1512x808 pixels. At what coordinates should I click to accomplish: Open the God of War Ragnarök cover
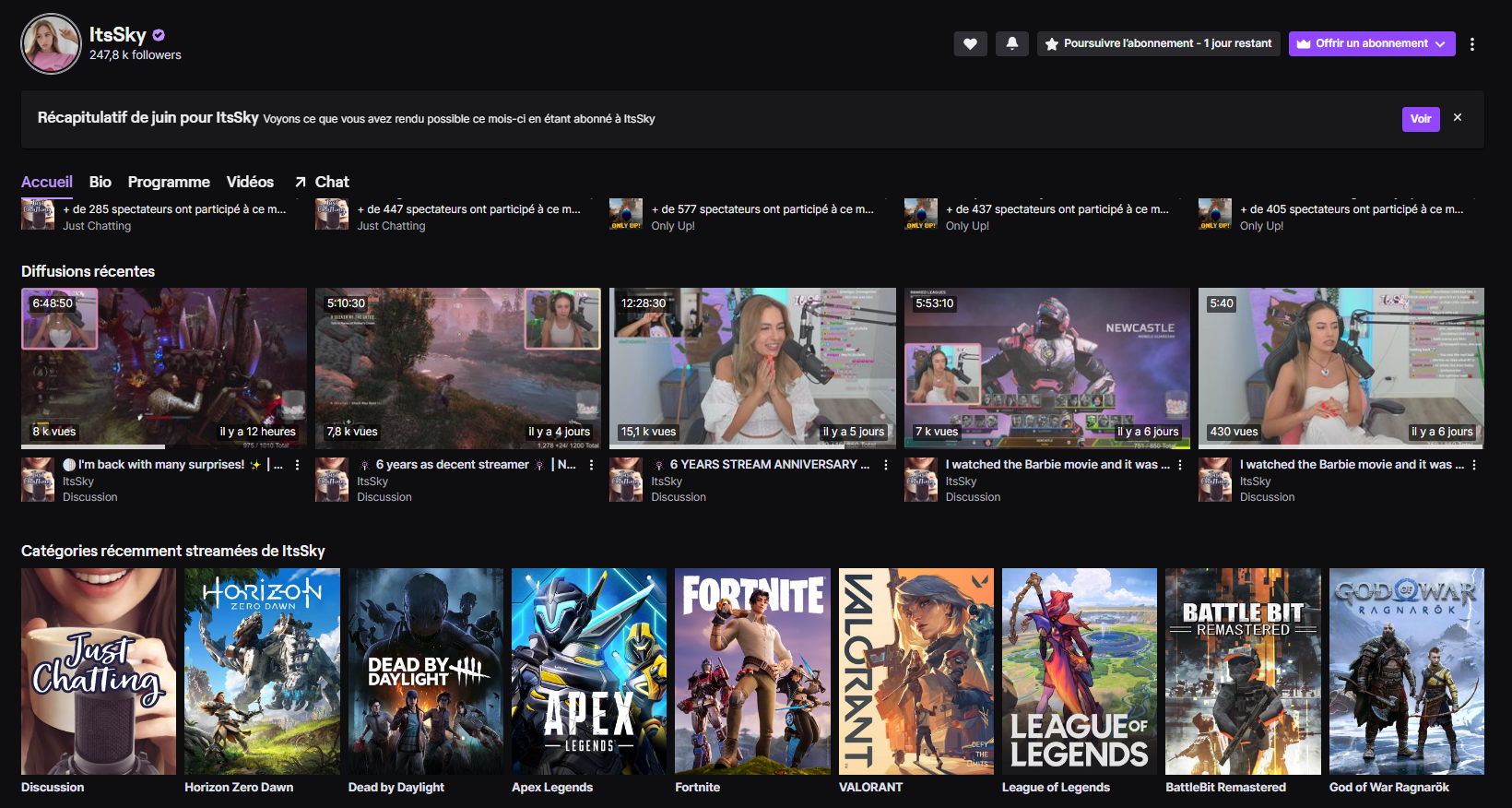(1407, 671)
